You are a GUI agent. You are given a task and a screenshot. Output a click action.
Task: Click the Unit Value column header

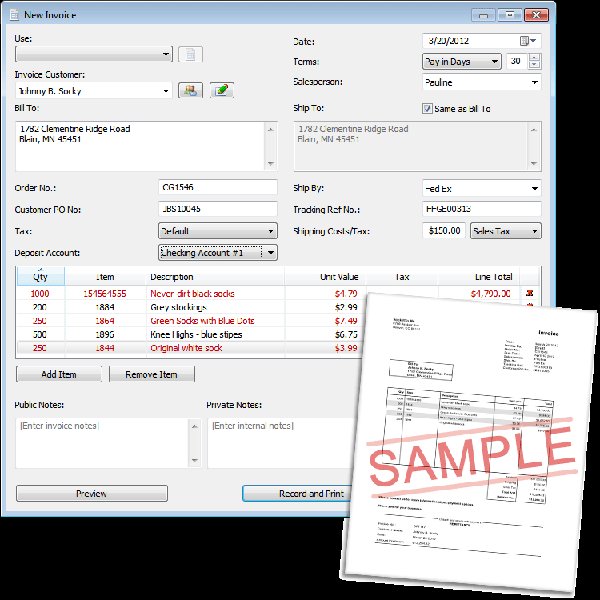click(325, 277)
